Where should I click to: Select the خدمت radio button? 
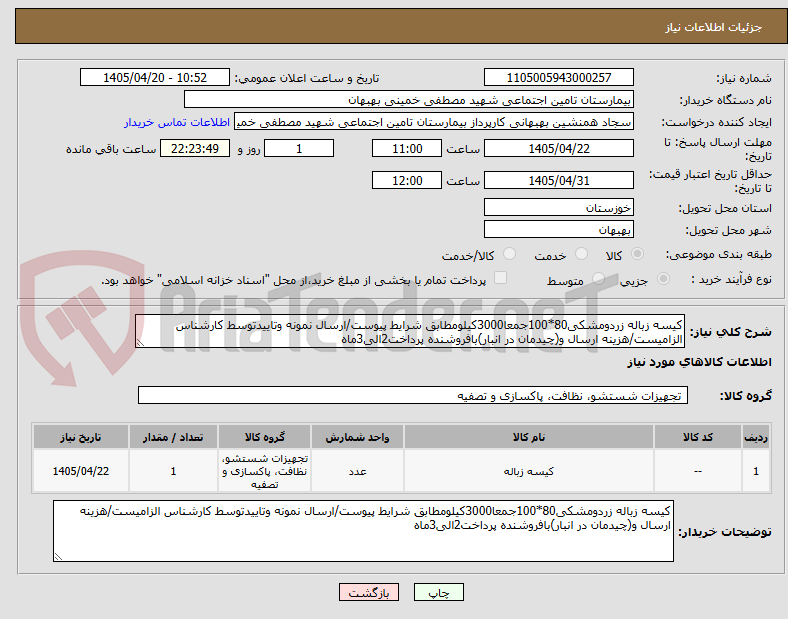[x=581, y=254]
